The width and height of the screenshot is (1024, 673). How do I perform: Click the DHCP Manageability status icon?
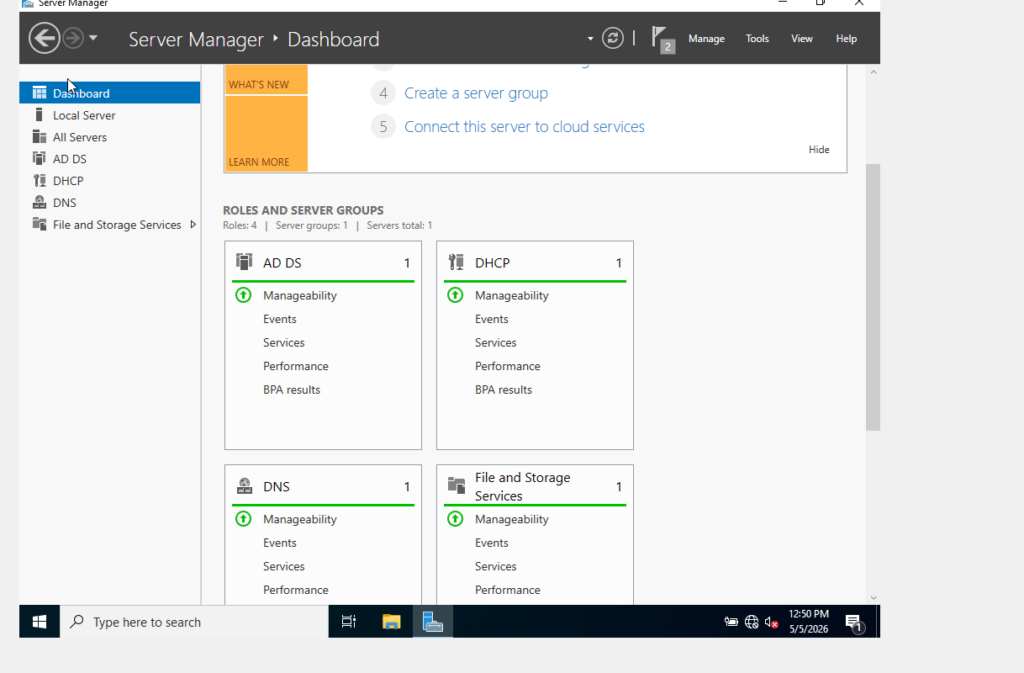point(455,295)
